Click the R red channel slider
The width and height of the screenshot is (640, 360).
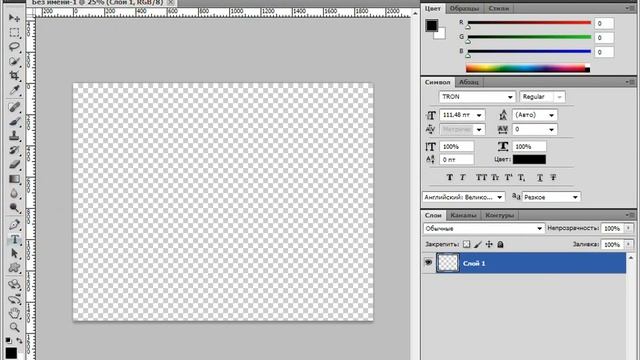pyautogui.click(x=529, y=23)
